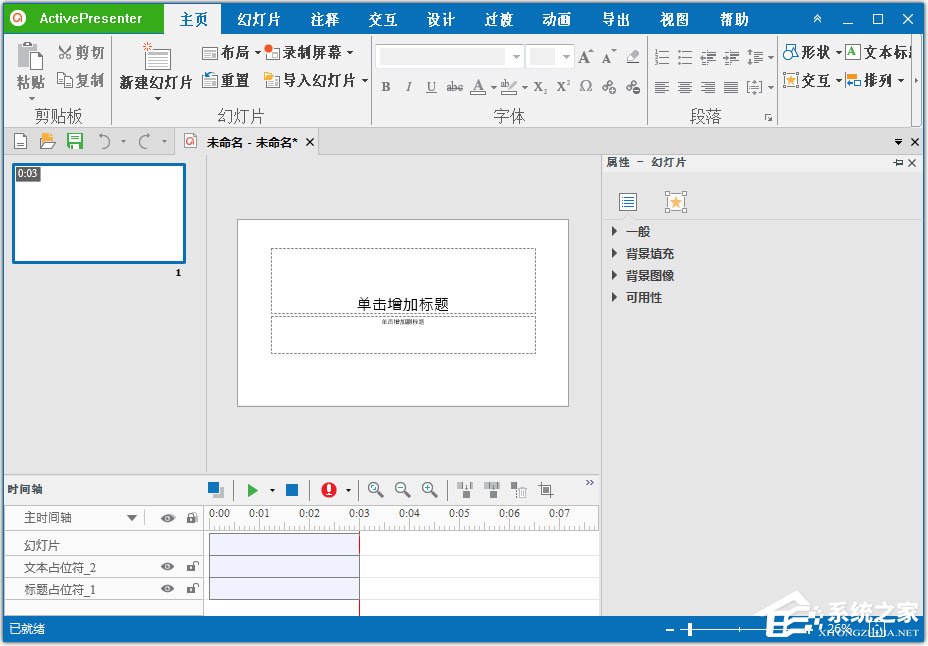This screenshot has width=928, height=646.
Task: Open the 视图 ribbon tab
Action: pyautogui.click(x=674, y=20)
